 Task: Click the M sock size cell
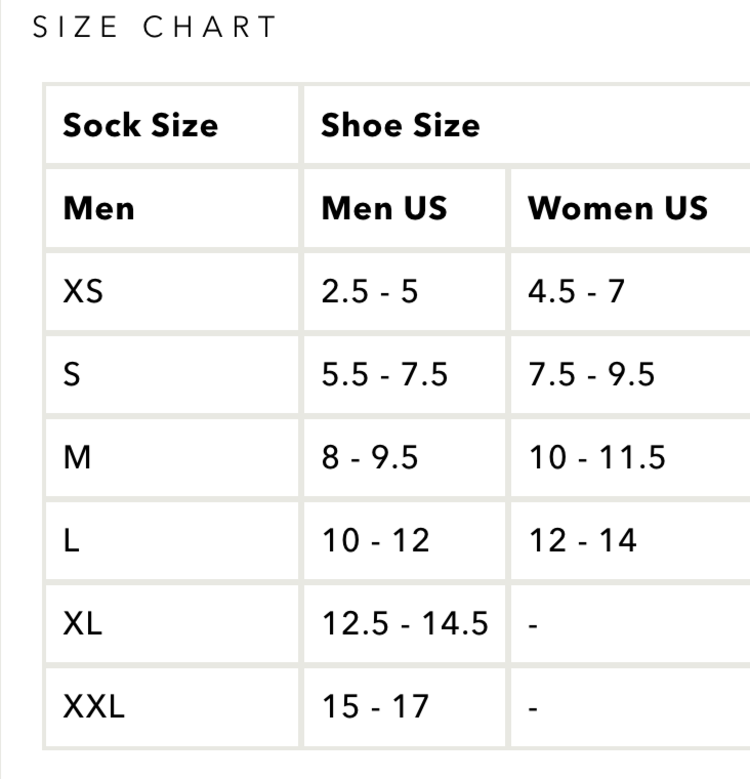click(x=78, y=457)
